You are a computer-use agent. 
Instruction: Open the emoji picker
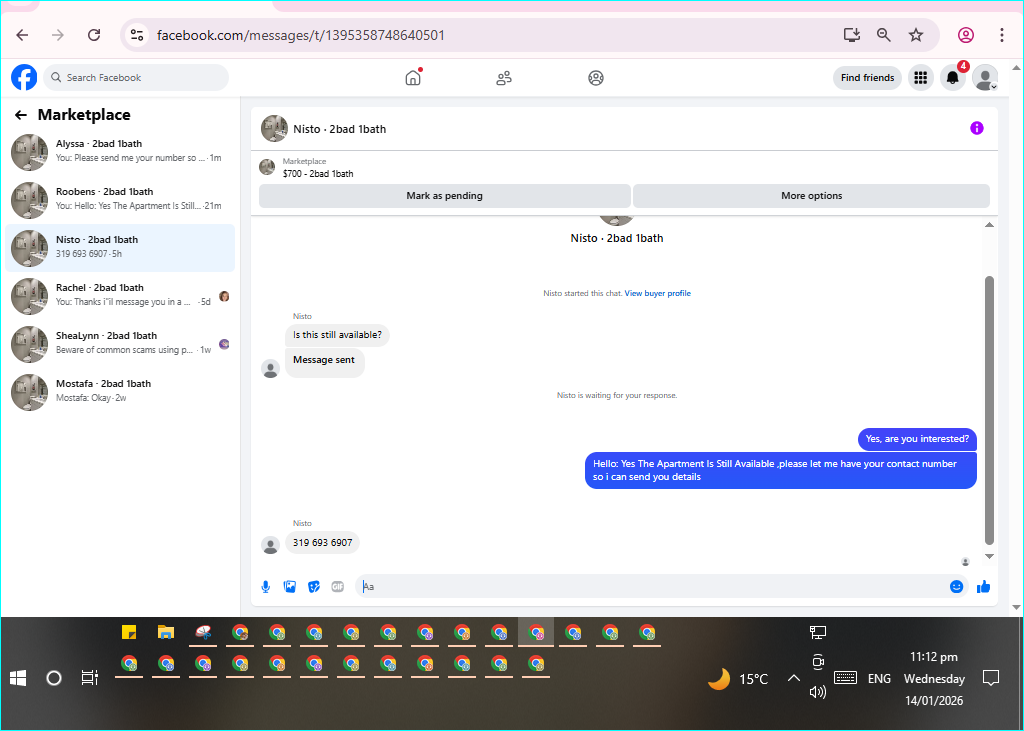tap(956, 587)
